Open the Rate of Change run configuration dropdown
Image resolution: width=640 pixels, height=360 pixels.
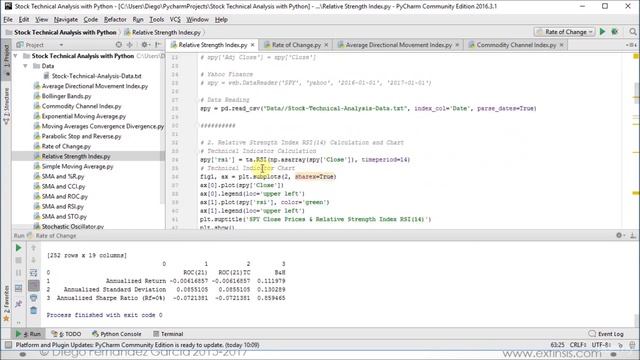564,32
